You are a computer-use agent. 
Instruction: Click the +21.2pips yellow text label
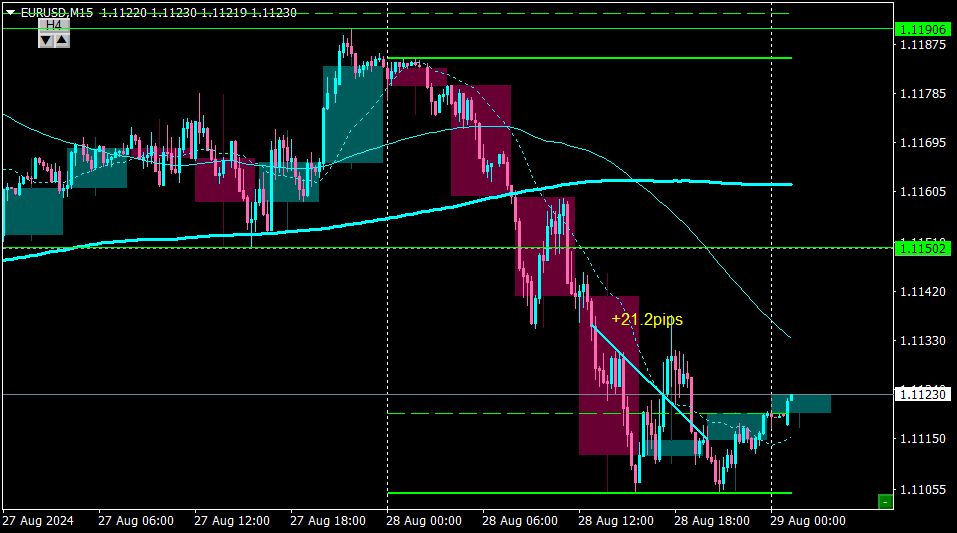(x=647, y=319)
